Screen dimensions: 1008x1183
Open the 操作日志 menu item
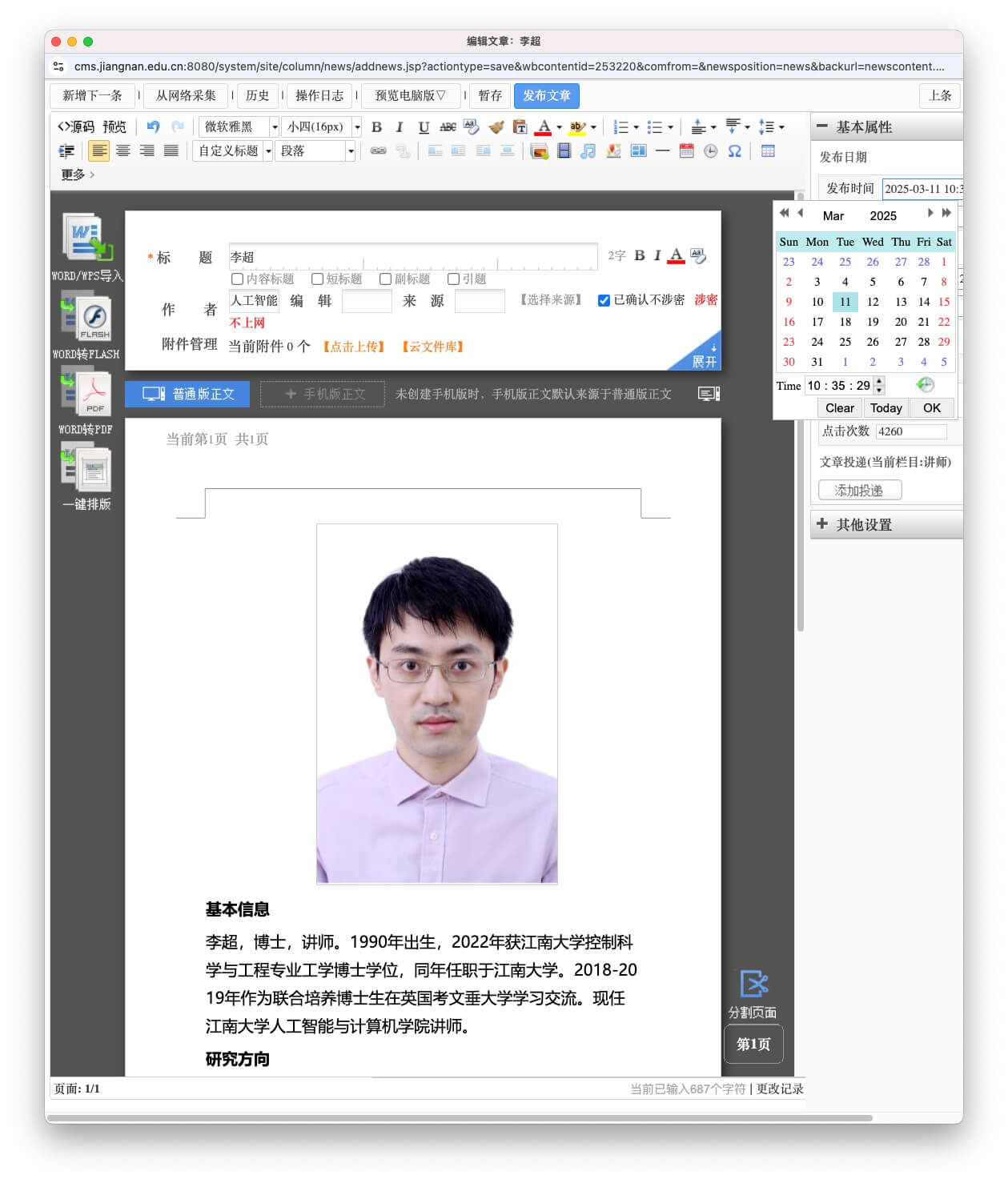pyautogui.click(x=319, y=95)
